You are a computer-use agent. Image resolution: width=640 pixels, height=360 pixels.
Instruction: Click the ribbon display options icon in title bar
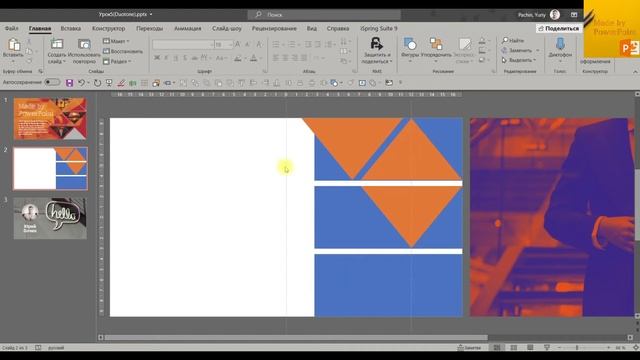[574, 15]
